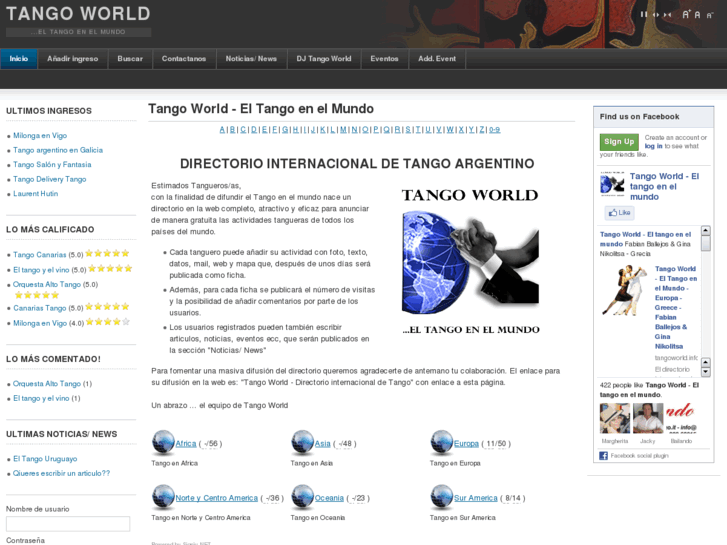The width and height of the screenshot is (727, 545).
Task: Decrease font size with A- icon
Action: point(709,15)
